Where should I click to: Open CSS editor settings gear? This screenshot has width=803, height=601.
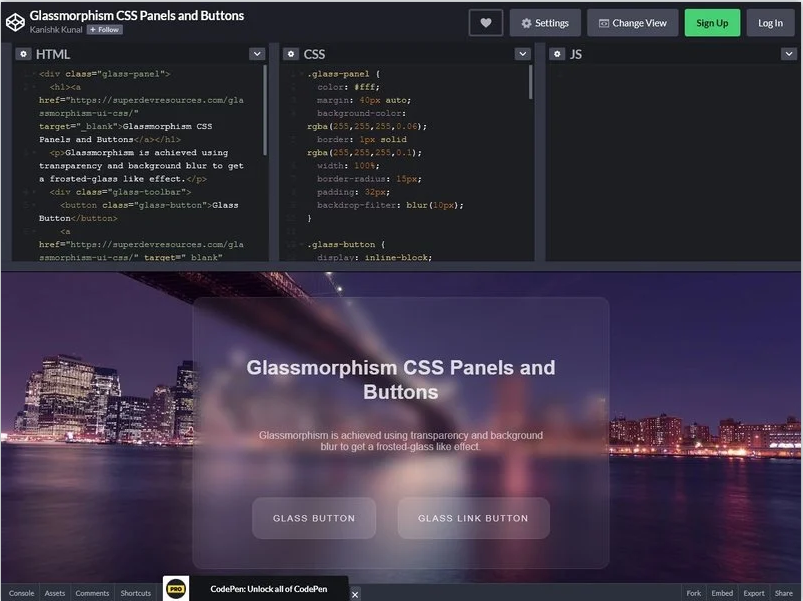tap(291, 54)
